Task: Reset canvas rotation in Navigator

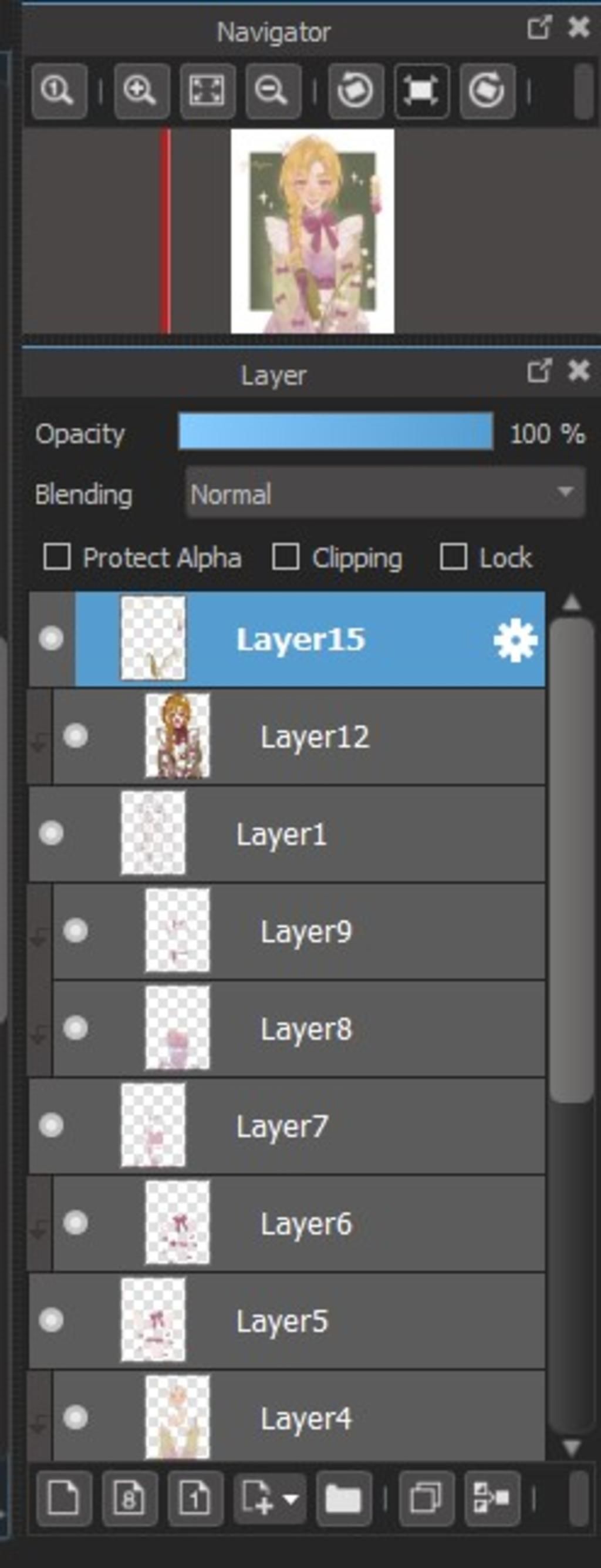Action: 421,91
